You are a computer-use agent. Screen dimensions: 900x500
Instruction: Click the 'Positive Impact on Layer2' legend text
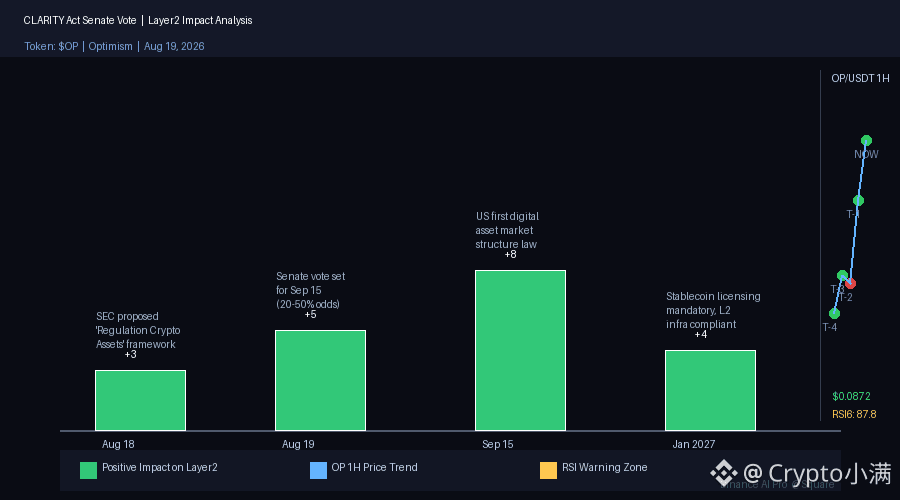coord(160,467)
